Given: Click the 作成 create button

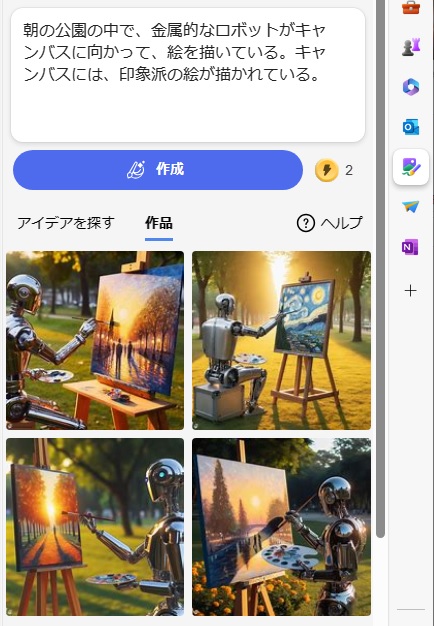Looking at the screenshot, I should [158, 170].
